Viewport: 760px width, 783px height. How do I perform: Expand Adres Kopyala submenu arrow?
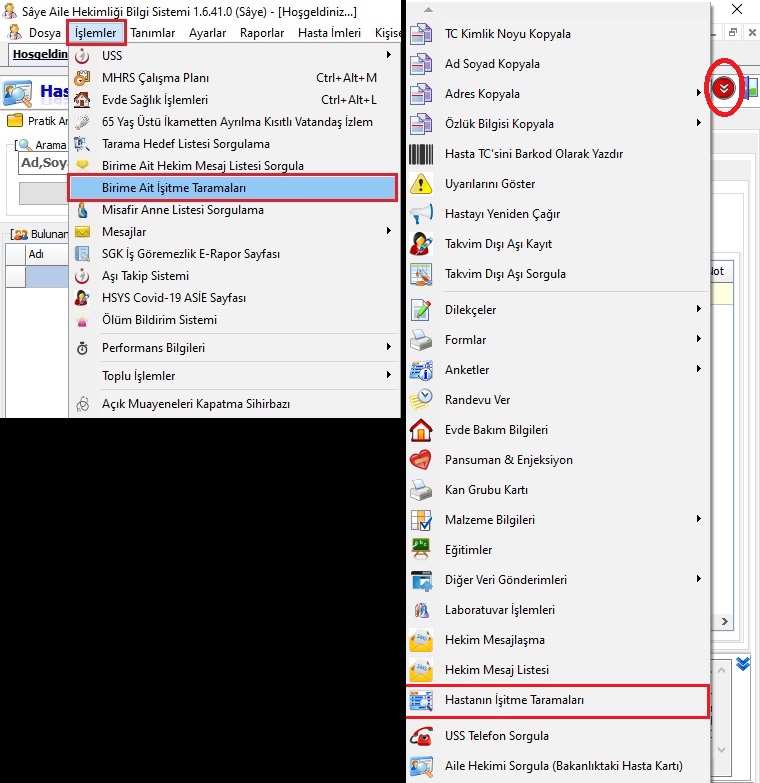pos(699,93)
